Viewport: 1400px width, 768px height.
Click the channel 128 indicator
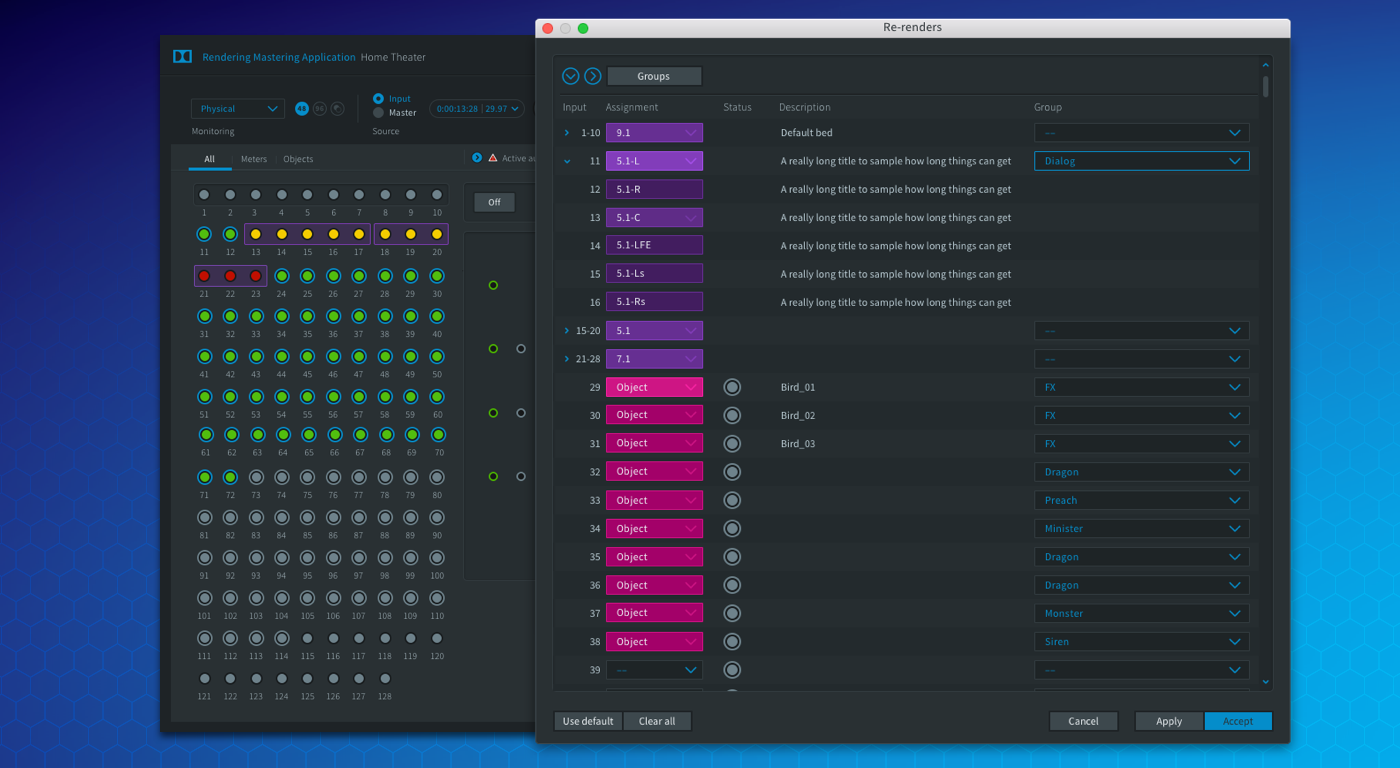click(x=385, y=678)
